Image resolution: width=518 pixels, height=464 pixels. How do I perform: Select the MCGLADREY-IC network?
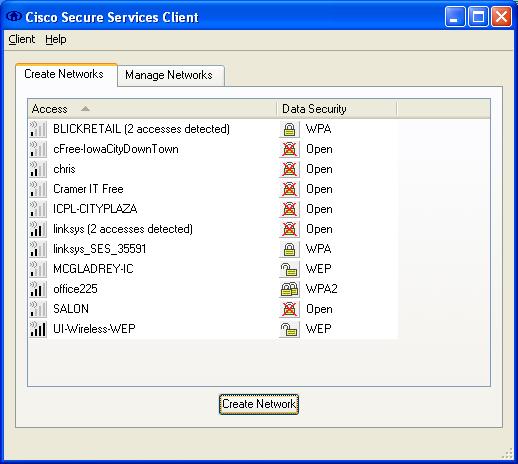93,269
